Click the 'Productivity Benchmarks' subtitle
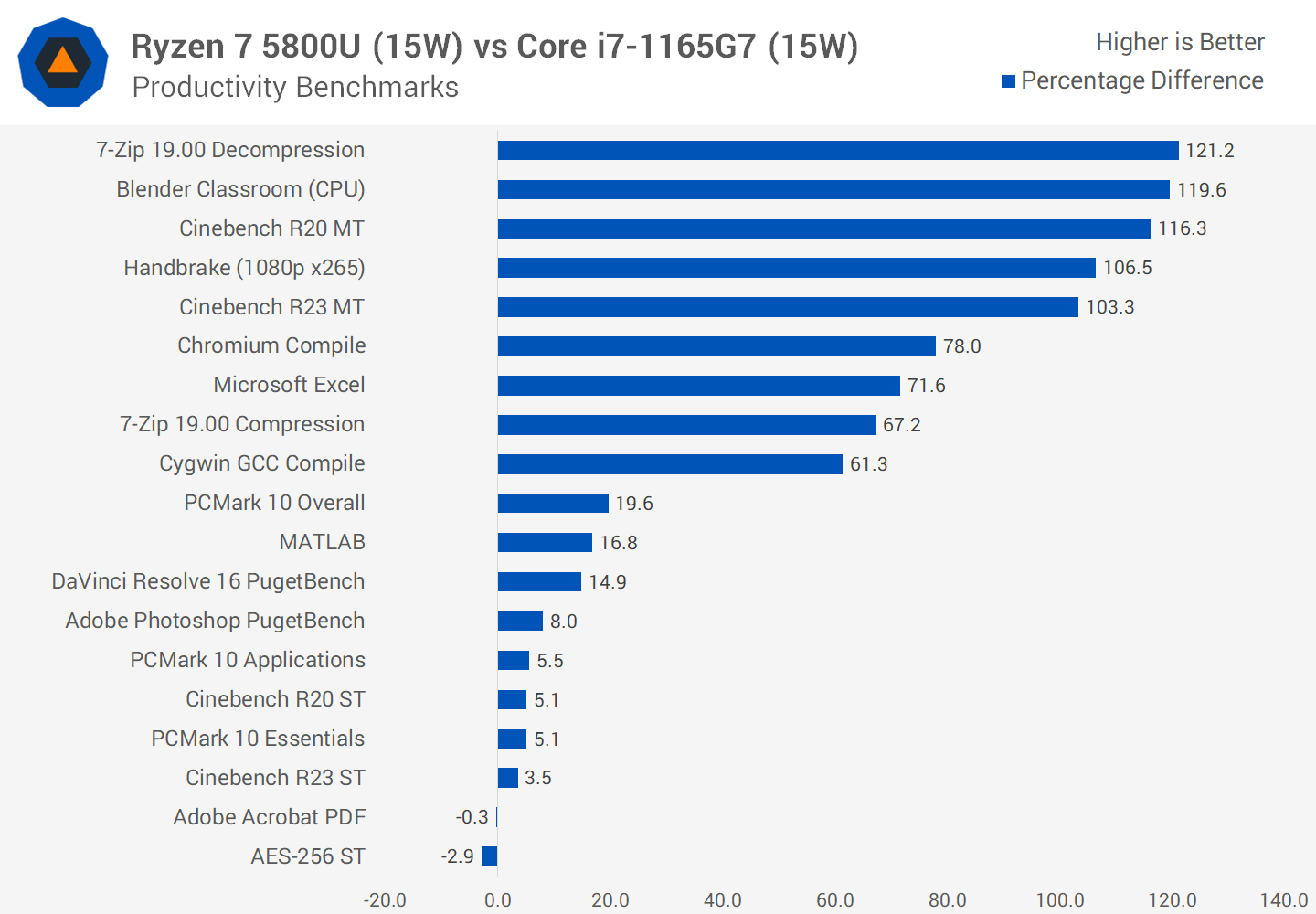This screenshot has height=914, width=1316. (x=295, y=87)
